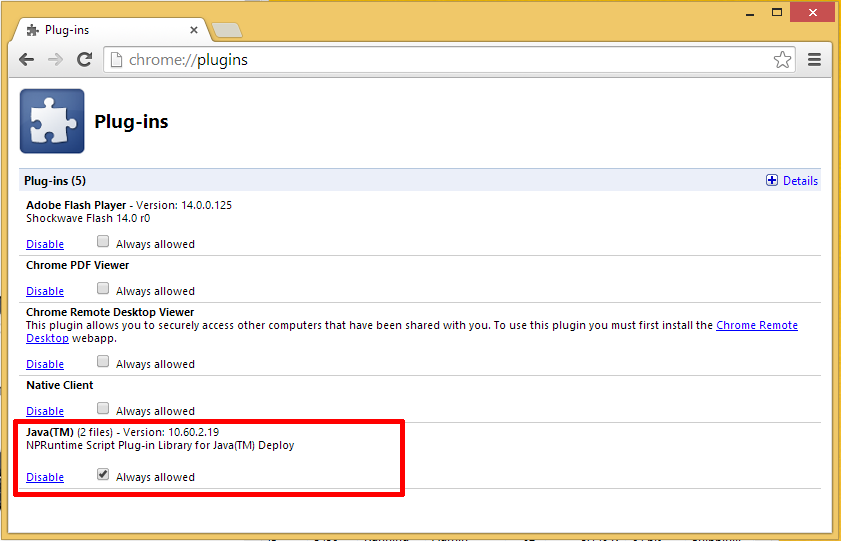Screen dimensions: 841x541
Task: Reload the chrome://plugins page
Action: tap(84, 60)
